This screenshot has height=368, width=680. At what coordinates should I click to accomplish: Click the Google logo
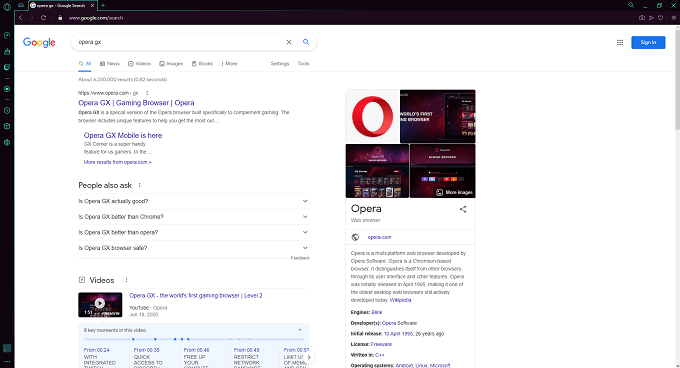coord(39,42)
